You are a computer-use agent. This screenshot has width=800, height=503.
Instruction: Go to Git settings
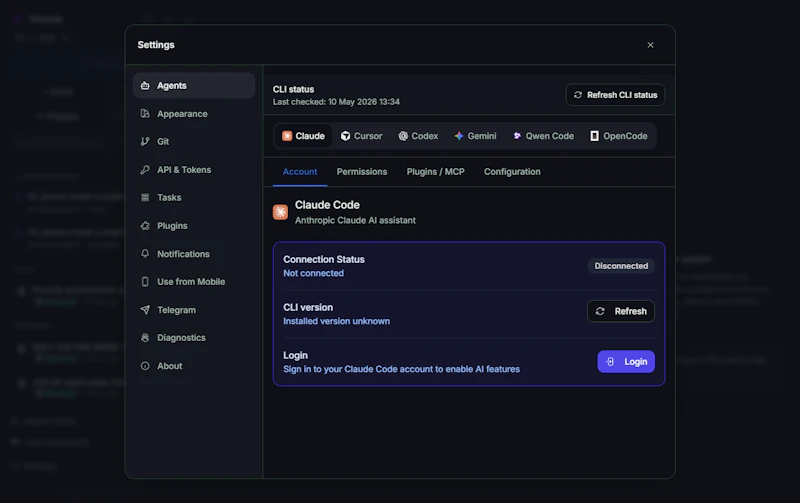[x=194, y=142]
